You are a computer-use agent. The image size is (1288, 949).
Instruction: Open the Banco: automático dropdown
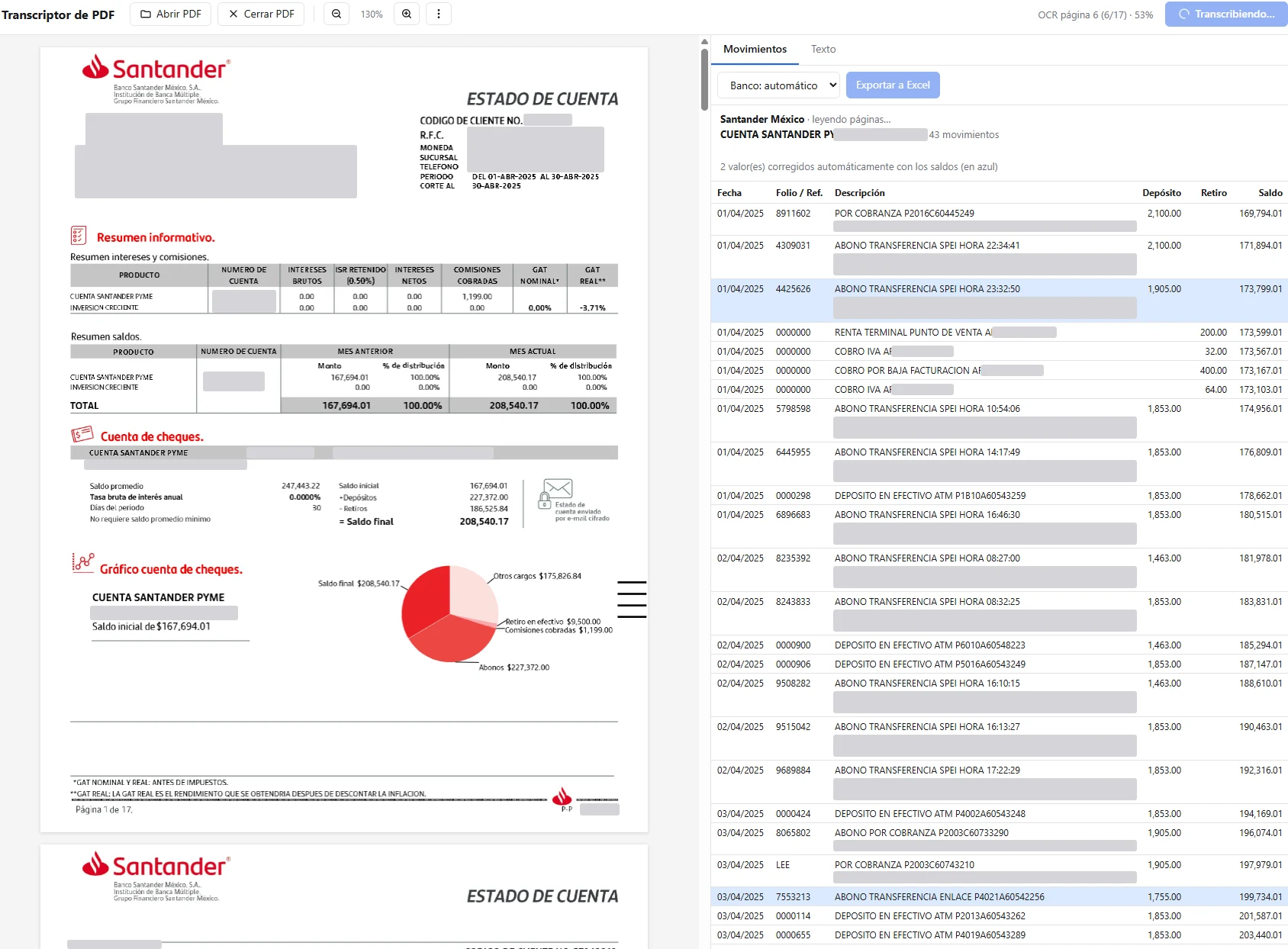[779, 85]
